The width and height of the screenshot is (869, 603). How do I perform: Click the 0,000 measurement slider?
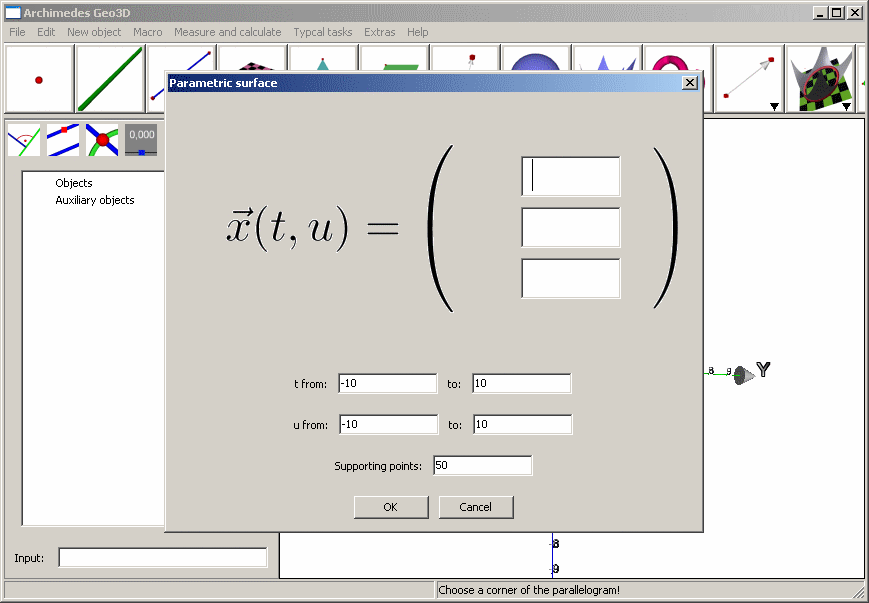(141, 140)
